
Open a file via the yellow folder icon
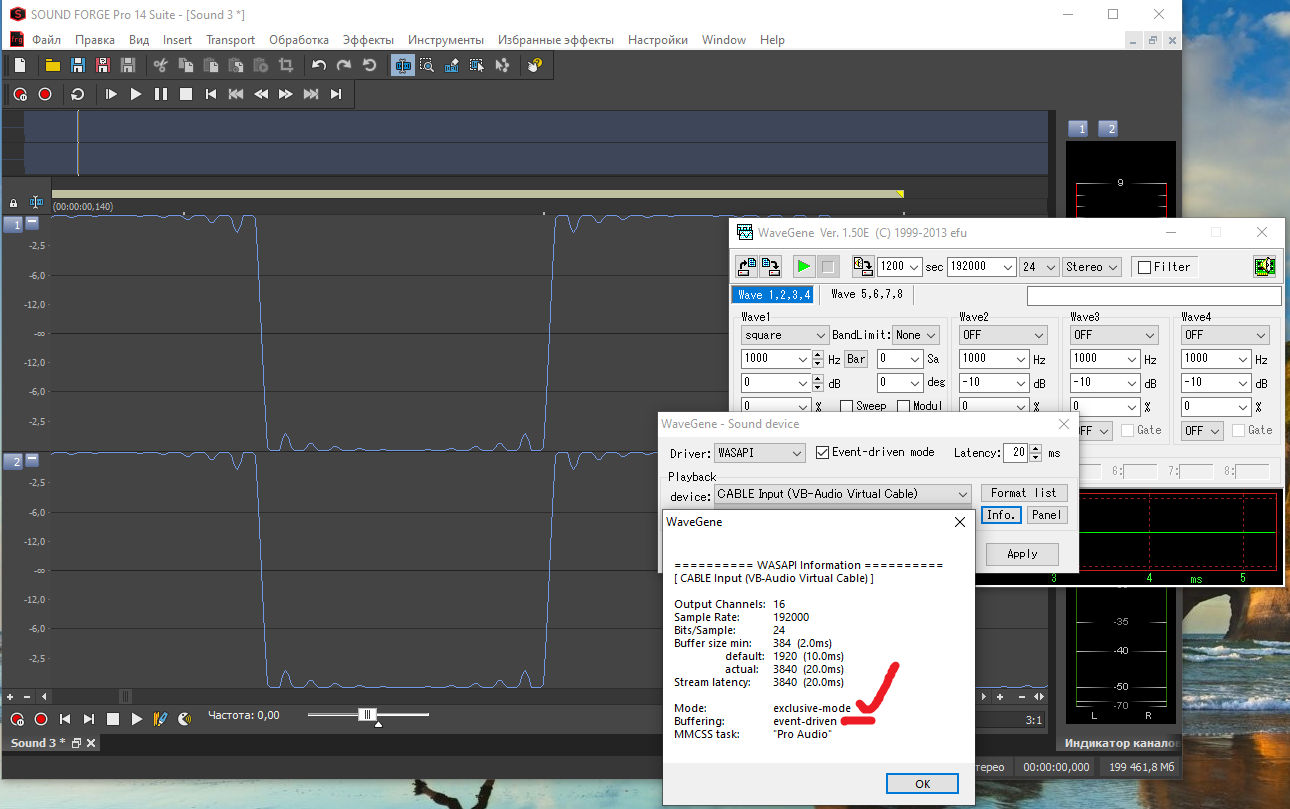point(52,65)
